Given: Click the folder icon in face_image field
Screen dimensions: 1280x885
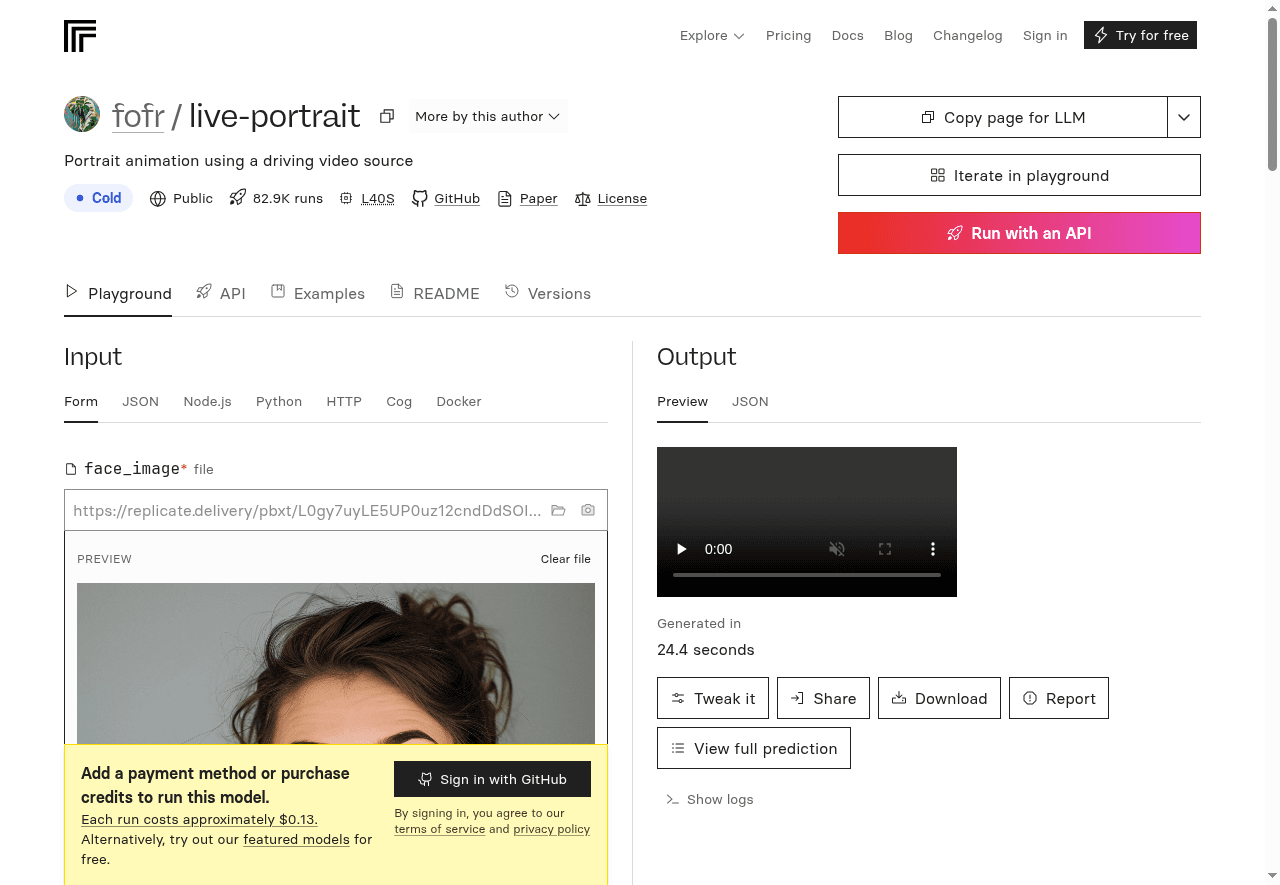Looking at the screenshot, I should [559, 510].
